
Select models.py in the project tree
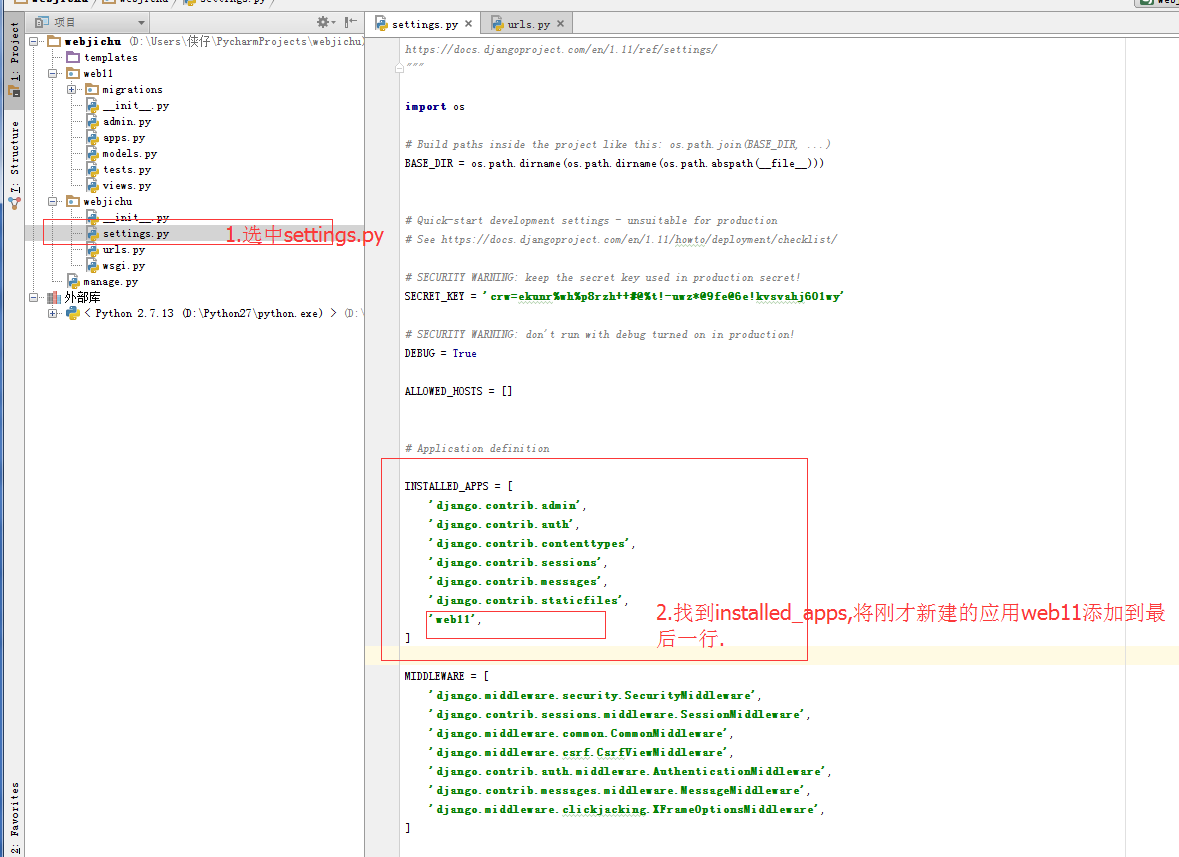(129, 153)
